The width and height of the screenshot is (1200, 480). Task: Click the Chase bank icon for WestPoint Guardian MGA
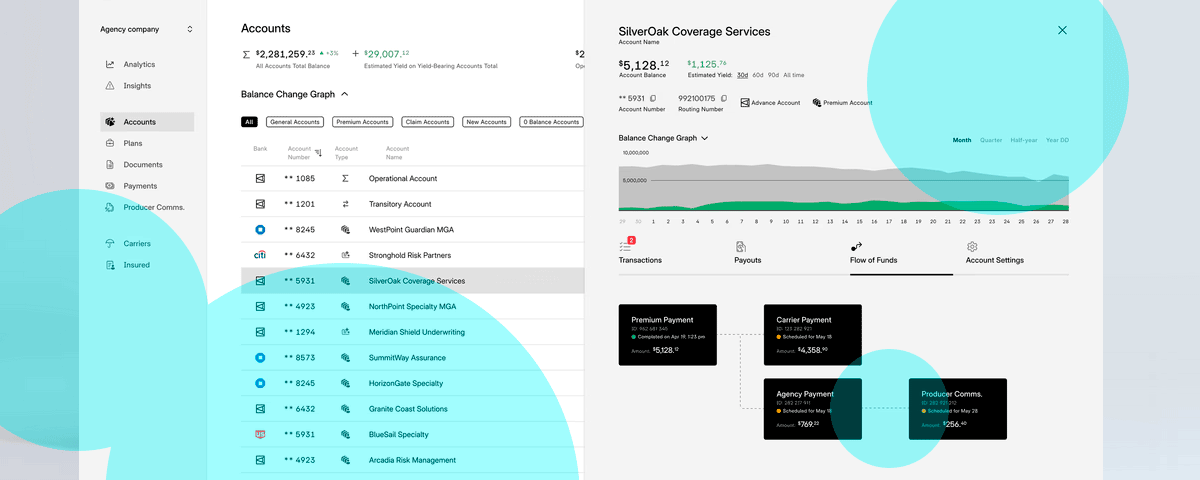(x=260, y=230)
